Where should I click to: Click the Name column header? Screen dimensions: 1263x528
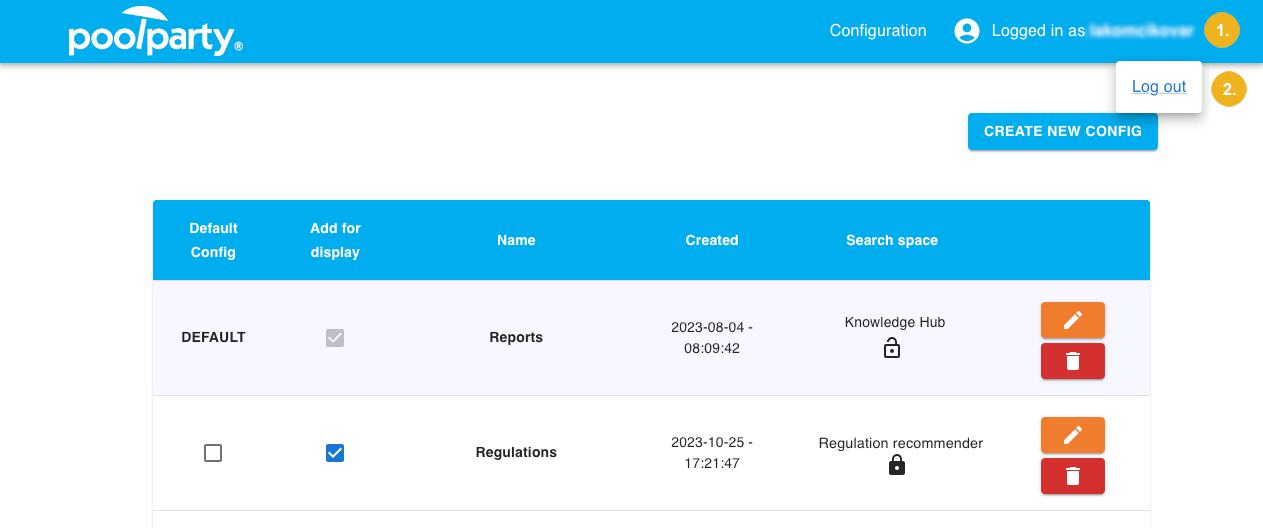tap(516, 240)
